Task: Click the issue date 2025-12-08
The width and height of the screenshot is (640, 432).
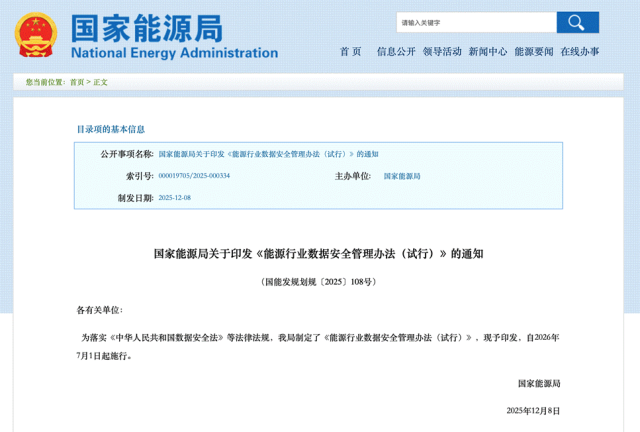Action: pyautogui.click(x=174, y=198)
